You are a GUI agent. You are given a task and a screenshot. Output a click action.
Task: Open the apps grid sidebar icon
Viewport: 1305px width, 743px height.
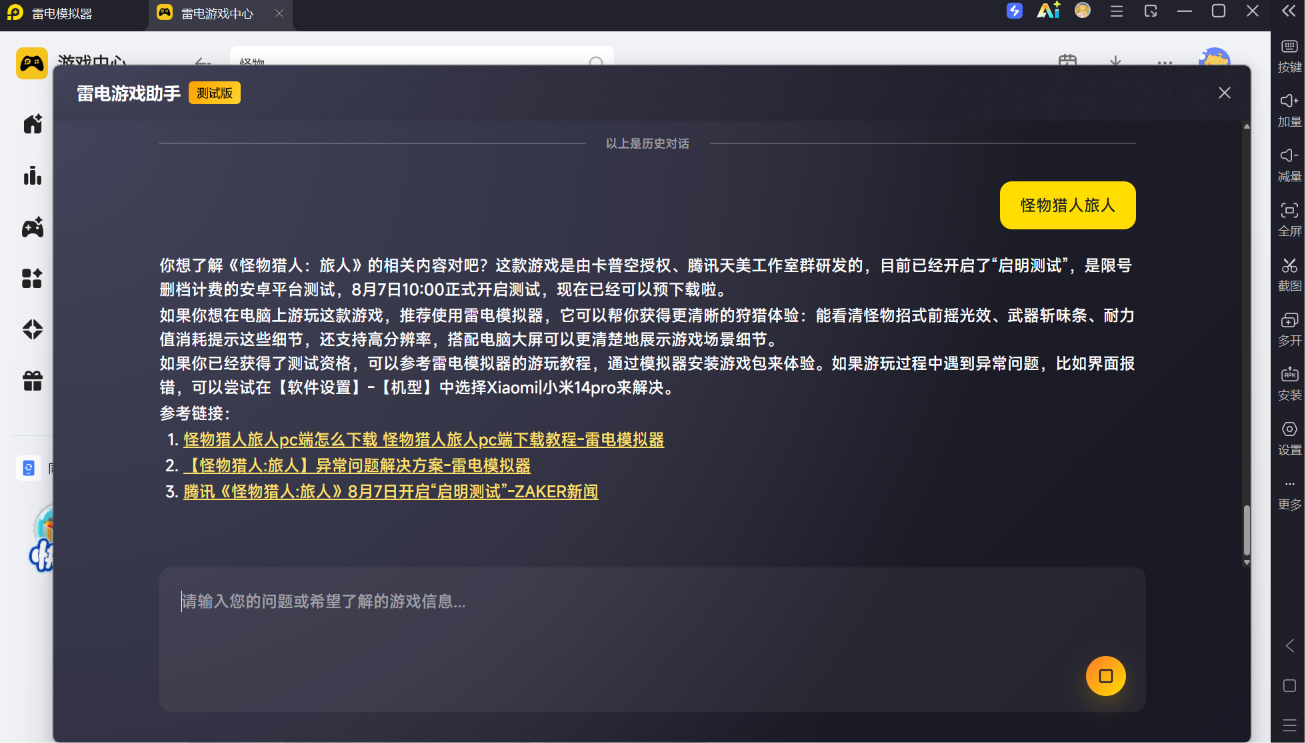(x=33, y=278)
